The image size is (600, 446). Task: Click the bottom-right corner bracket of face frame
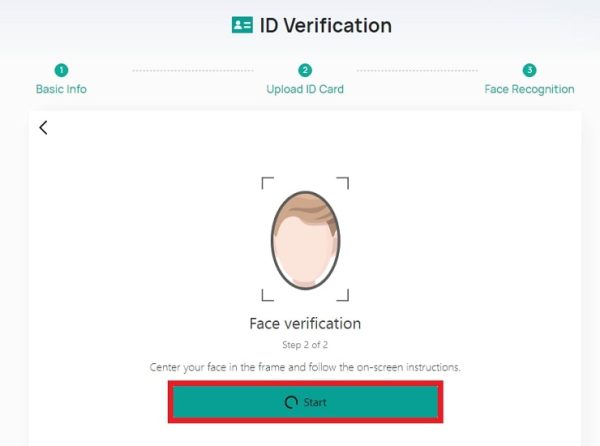(344, 295)
